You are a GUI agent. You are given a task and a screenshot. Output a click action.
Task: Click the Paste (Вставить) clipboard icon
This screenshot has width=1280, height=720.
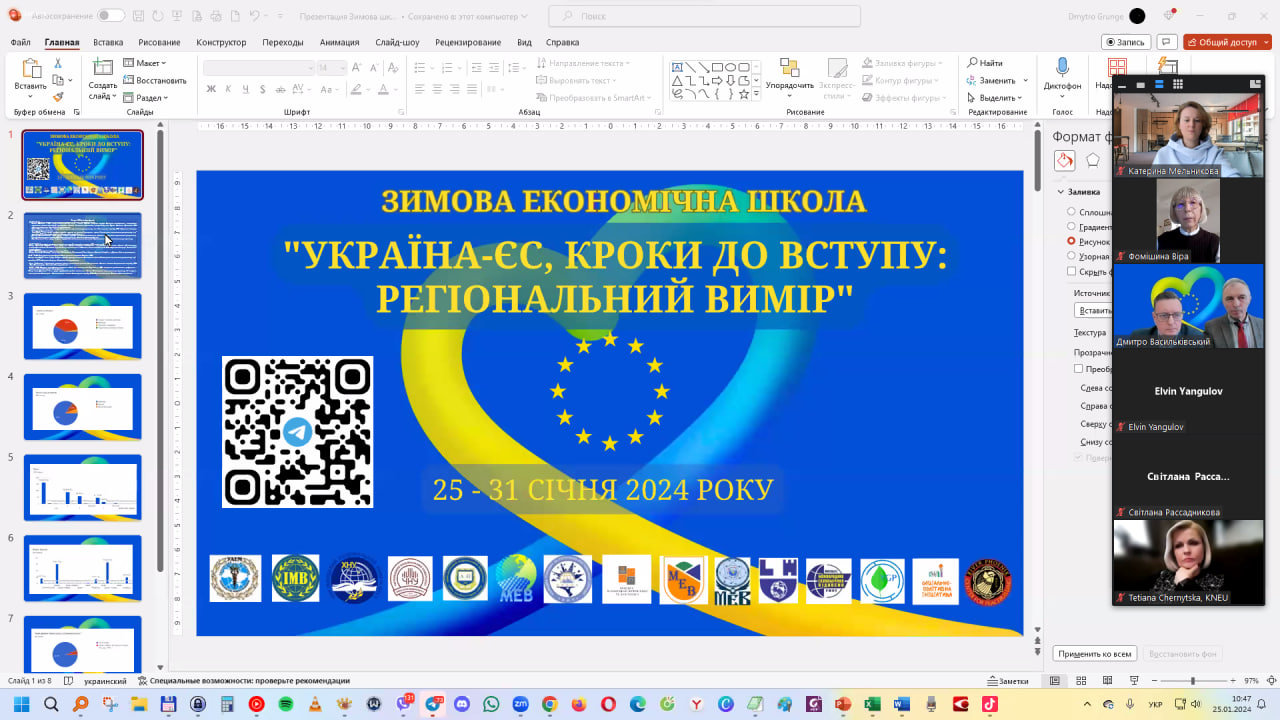(x=31, y=68)
